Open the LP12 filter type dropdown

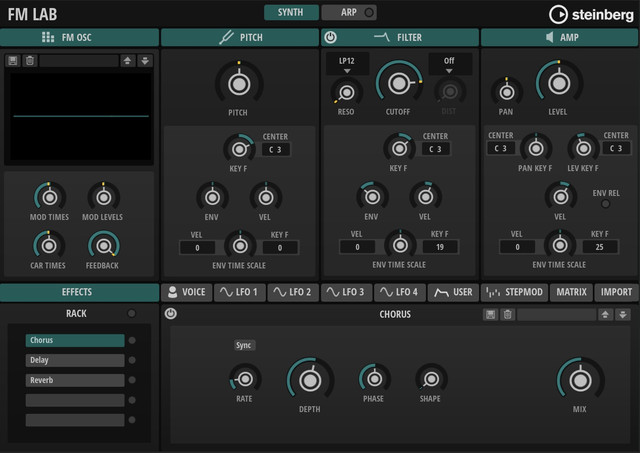tap(347, 64)
